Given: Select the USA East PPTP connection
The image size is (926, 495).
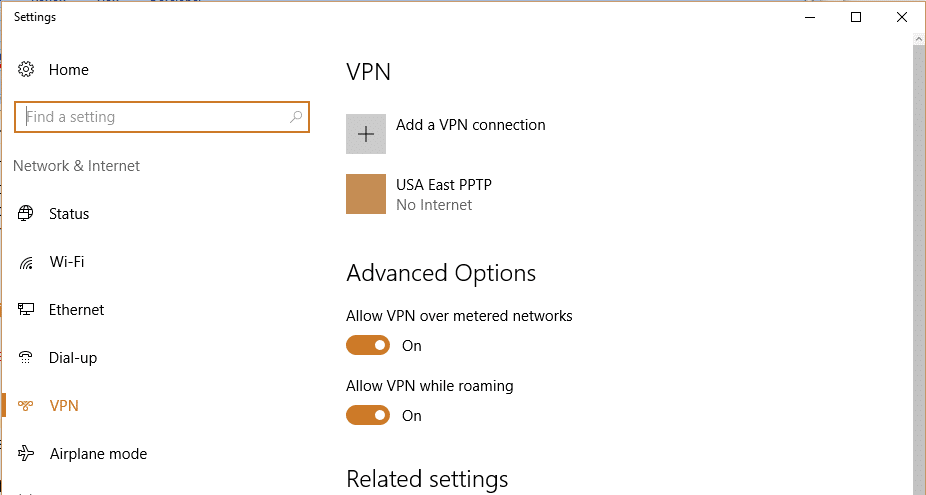Looking at the screenshot, I should (419, 194).
